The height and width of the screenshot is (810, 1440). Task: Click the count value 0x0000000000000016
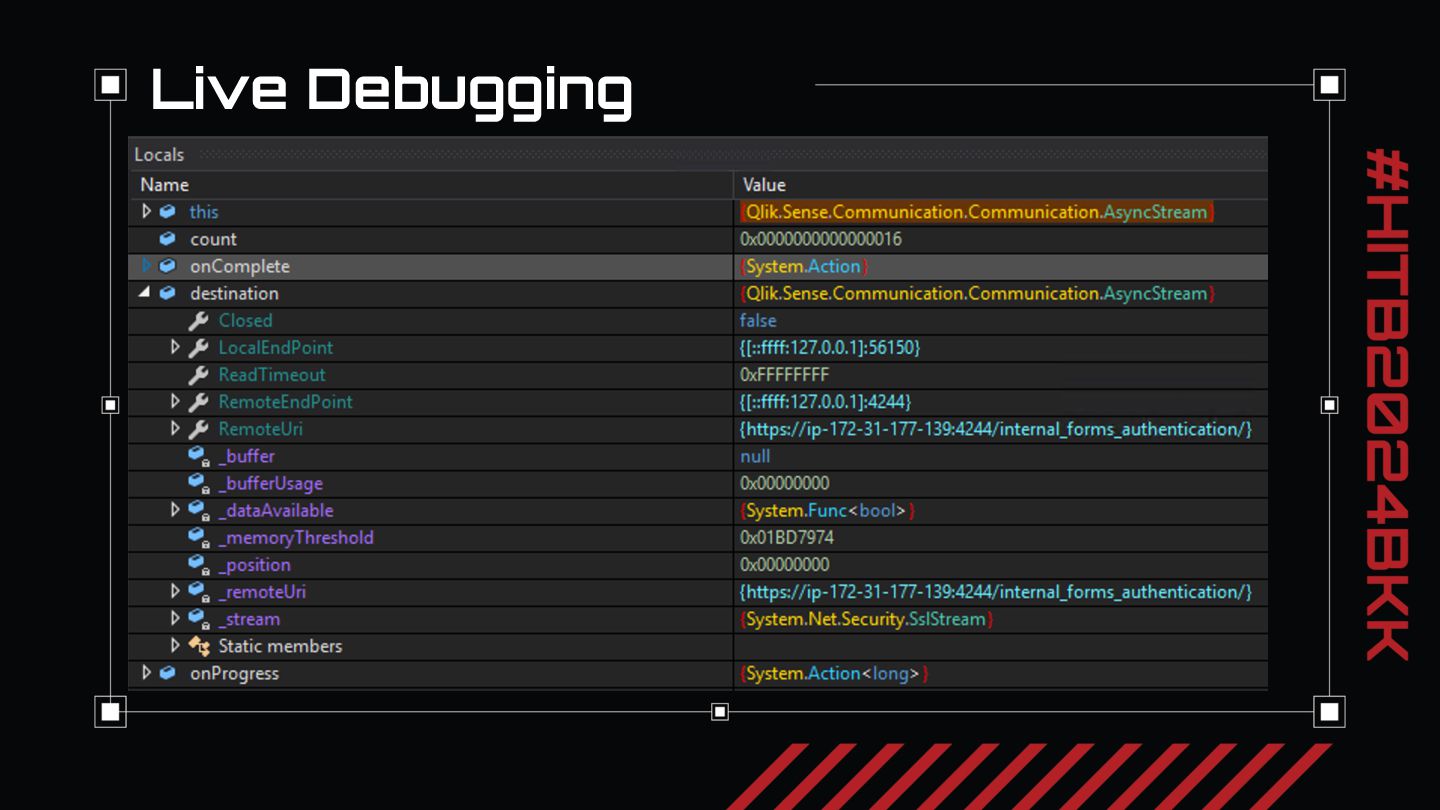[x=821, y=239]
